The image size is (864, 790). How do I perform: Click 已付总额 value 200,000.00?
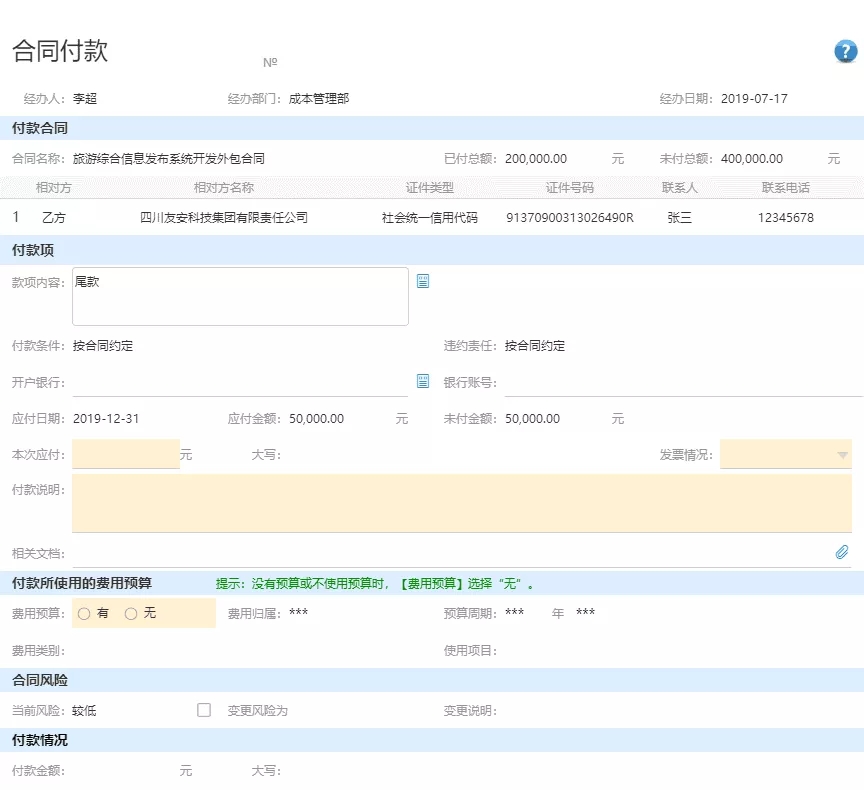(x=536, y=159)
